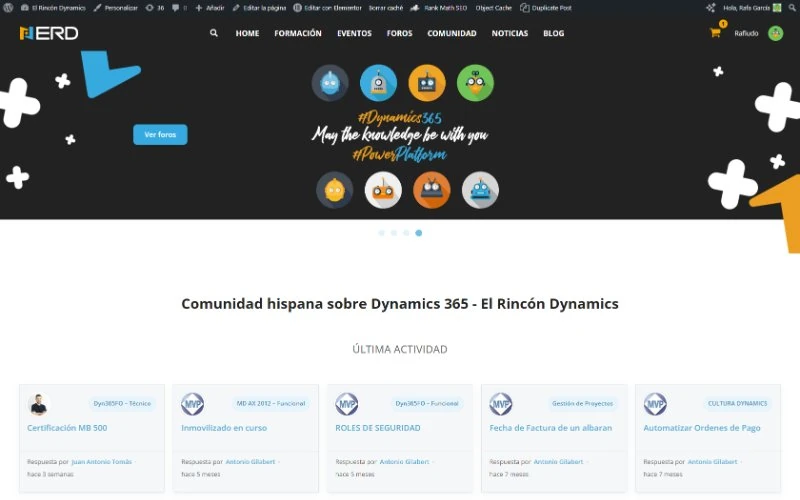Open Juan Antonio Tomás profile
Image resolution: width=800 pixels, height=500 pixels.
pos(102,462)
